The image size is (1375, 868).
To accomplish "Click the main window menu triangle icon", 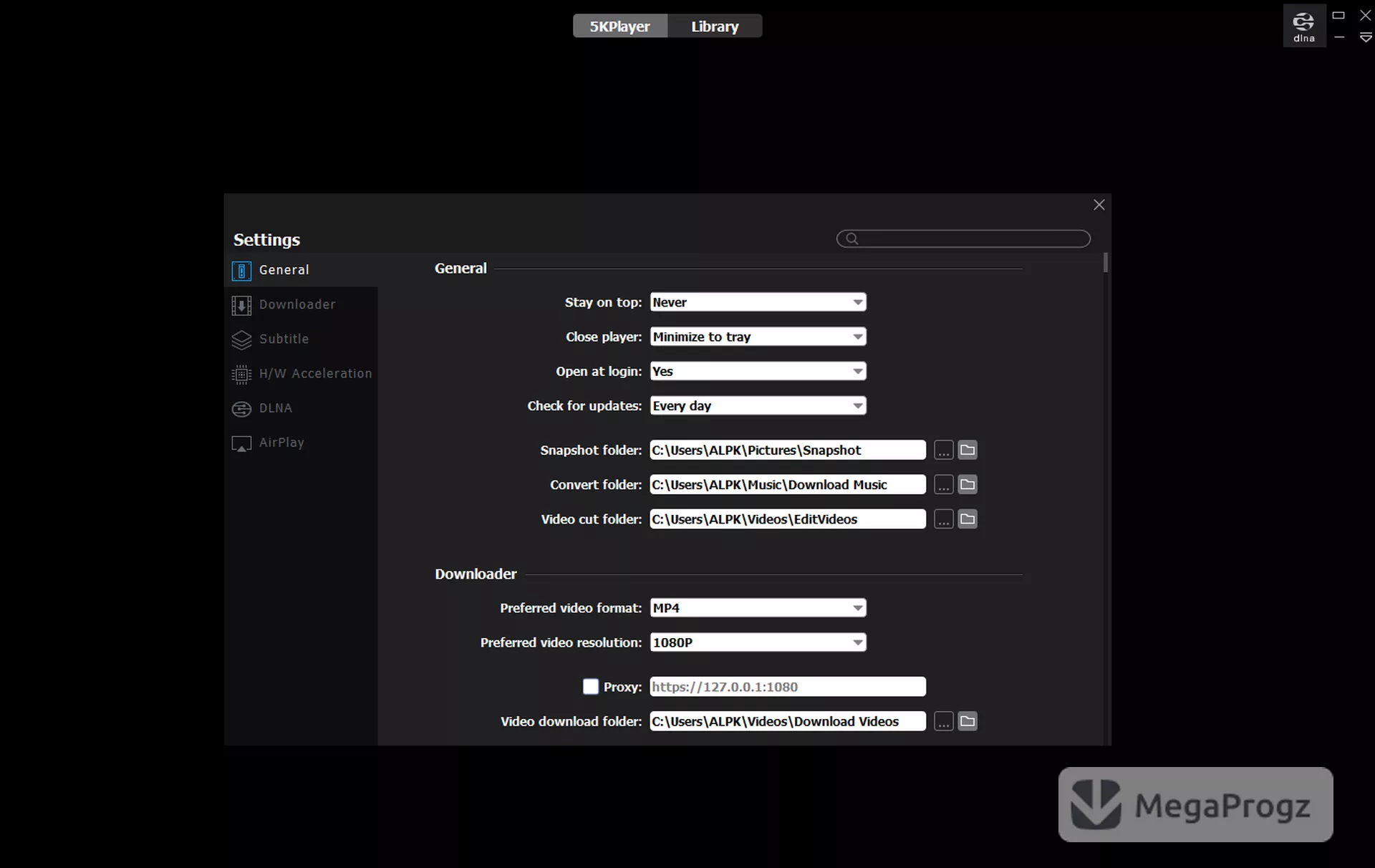I will coord(1366,37).
